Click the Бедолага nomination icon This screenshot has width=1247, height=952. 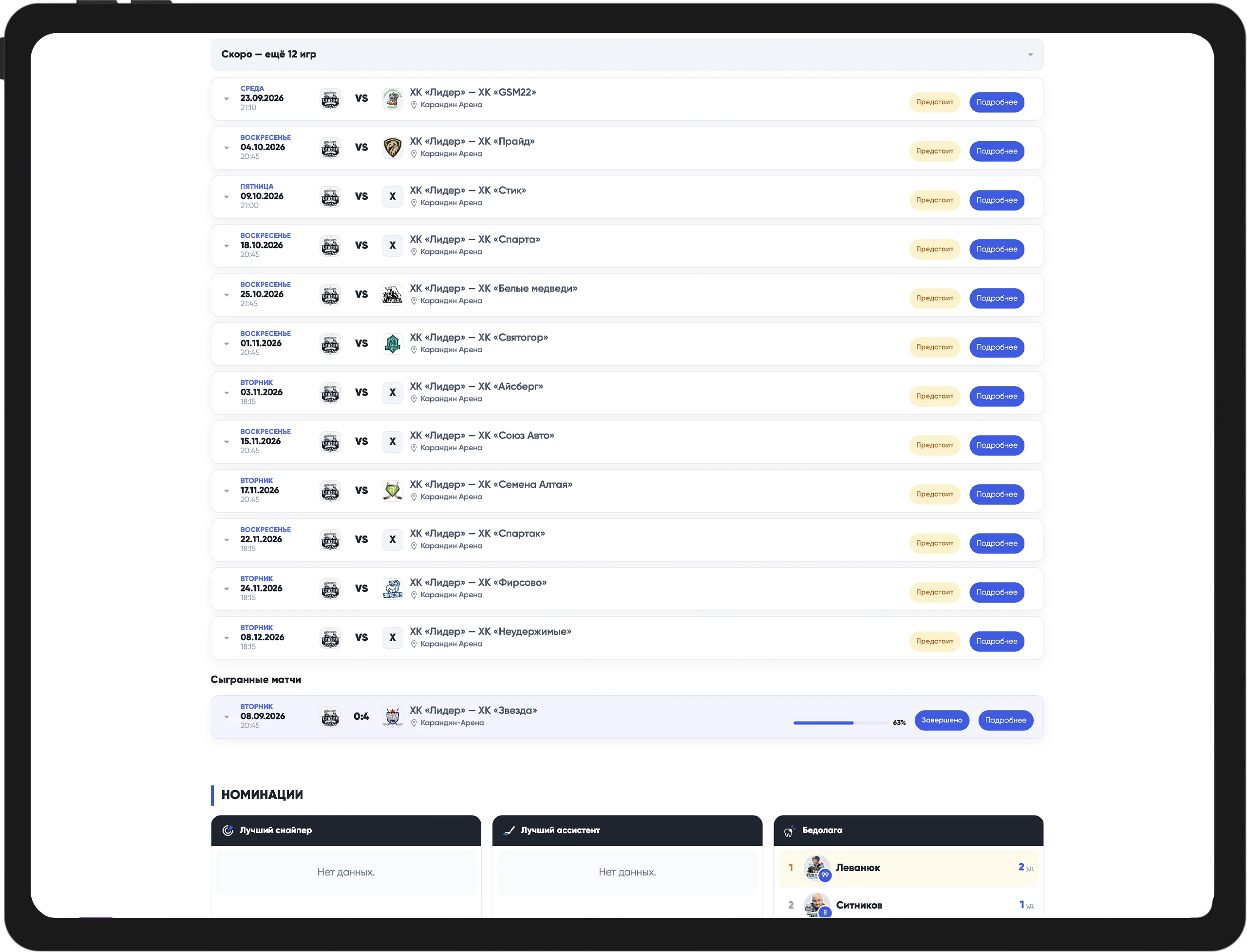(789, 831)
